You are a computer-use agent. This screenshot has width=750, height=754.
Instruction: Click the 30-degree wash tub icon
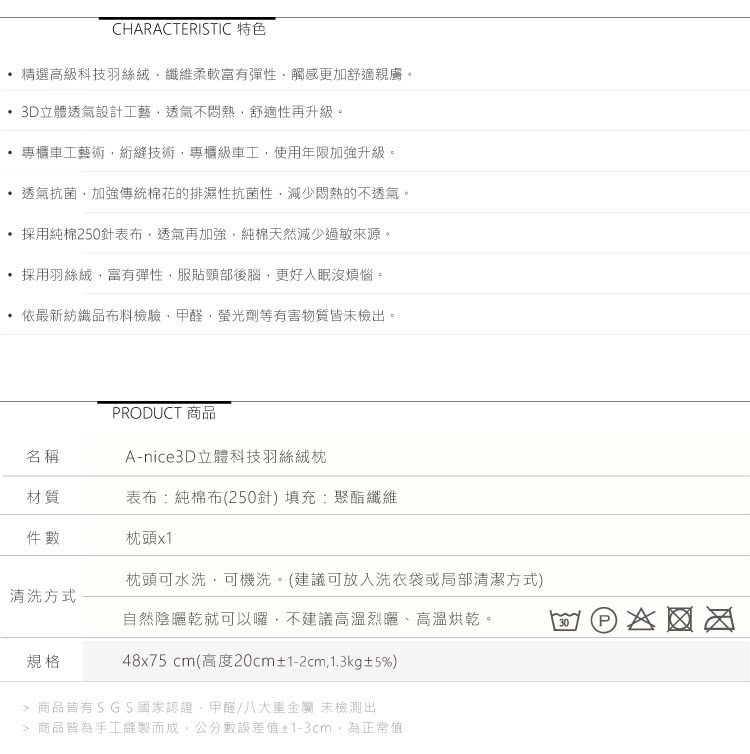pos(565,621)
